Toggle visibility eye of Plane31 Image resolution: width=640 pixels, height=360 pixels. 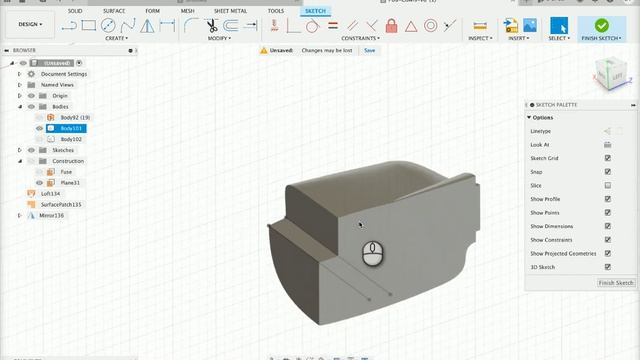tap(39, 182)
